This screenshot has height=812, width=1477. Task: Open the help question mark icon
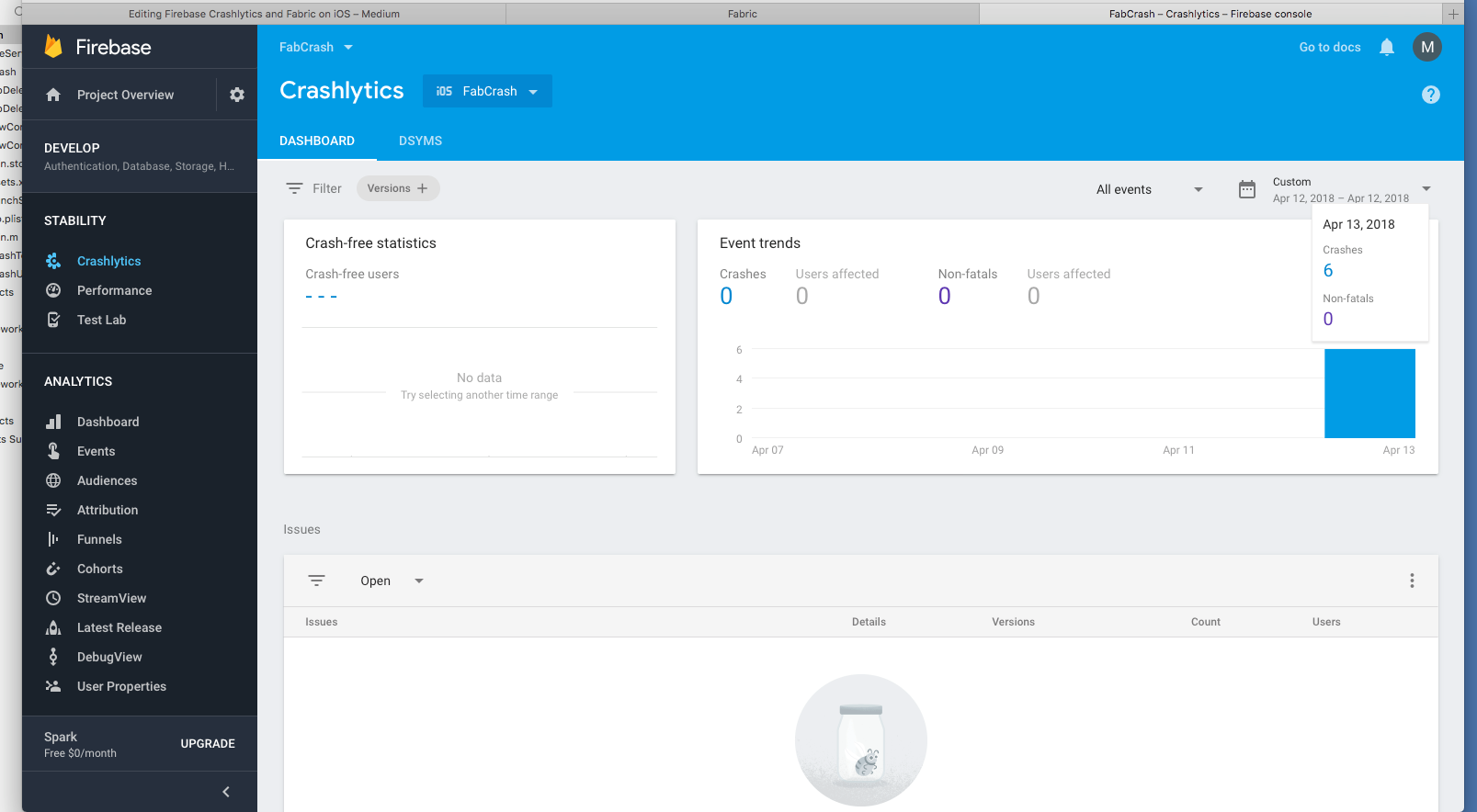coord(1431,95)
